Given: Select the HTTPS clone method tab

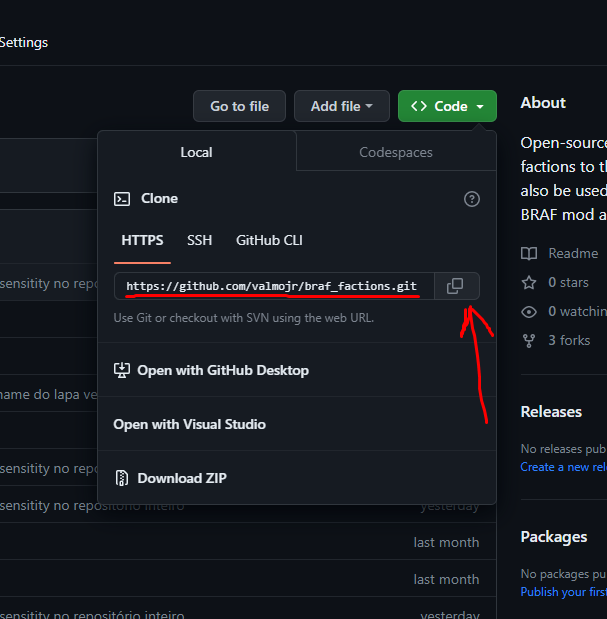Looking at the screenshot, I should 142,240.
